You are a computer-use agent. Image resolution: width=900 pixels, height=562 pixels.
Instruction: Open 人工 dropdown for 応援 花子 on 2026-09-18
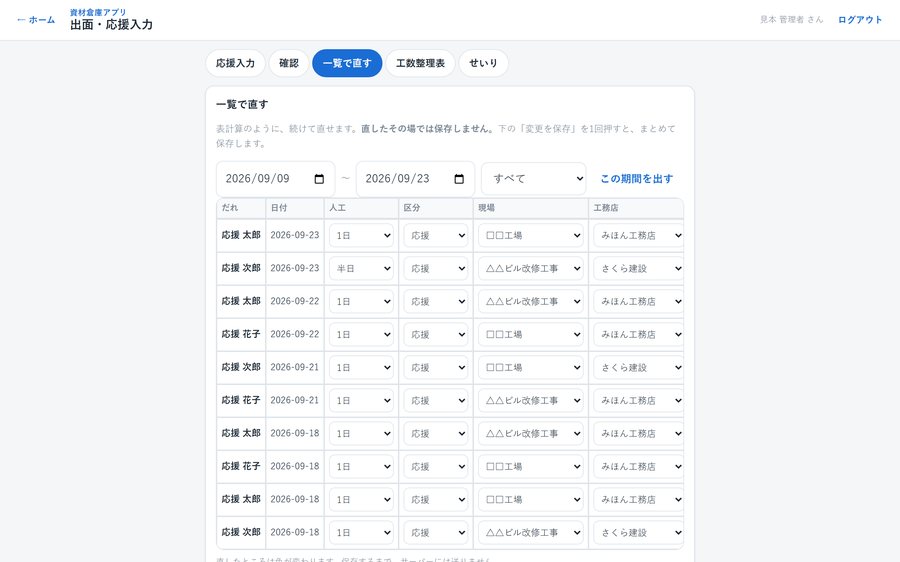(361, 467)
